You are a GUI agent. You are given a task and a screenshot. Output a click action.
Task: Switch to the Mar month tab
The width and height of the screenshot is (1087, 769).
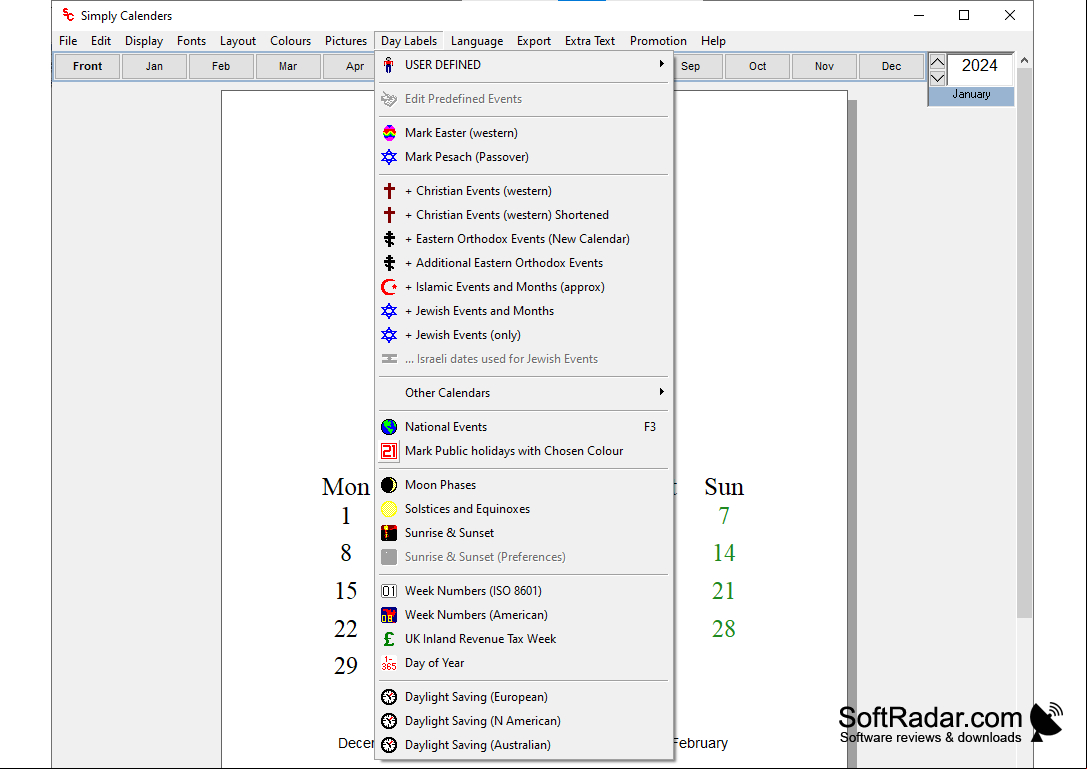coord(288,67)
